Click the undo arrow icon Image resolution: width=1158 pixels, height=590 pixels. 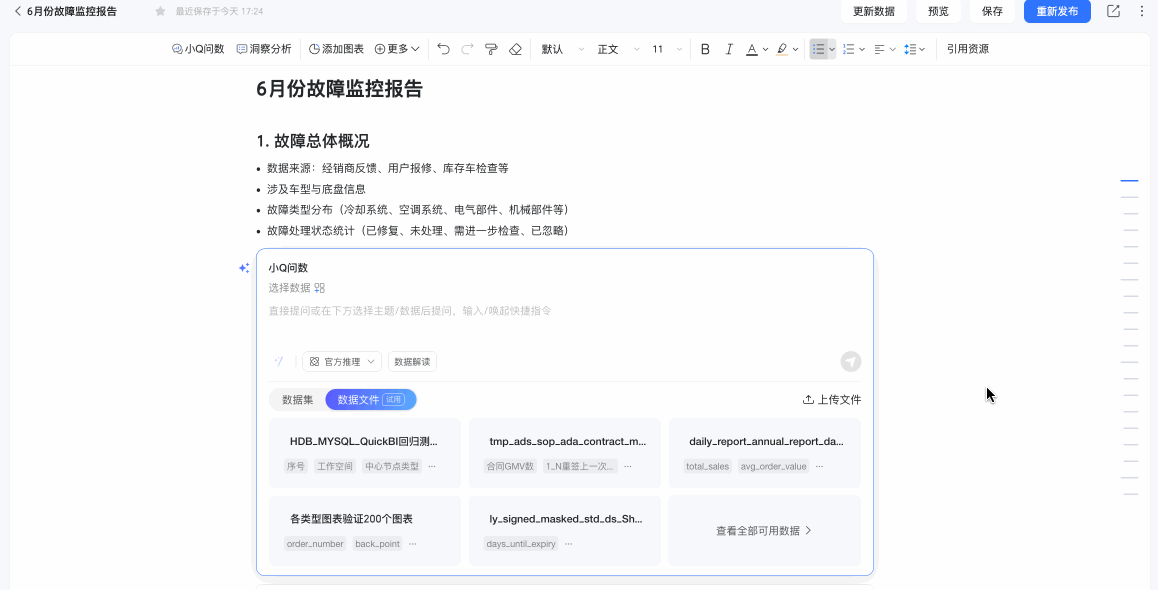(x=443, y=49)
